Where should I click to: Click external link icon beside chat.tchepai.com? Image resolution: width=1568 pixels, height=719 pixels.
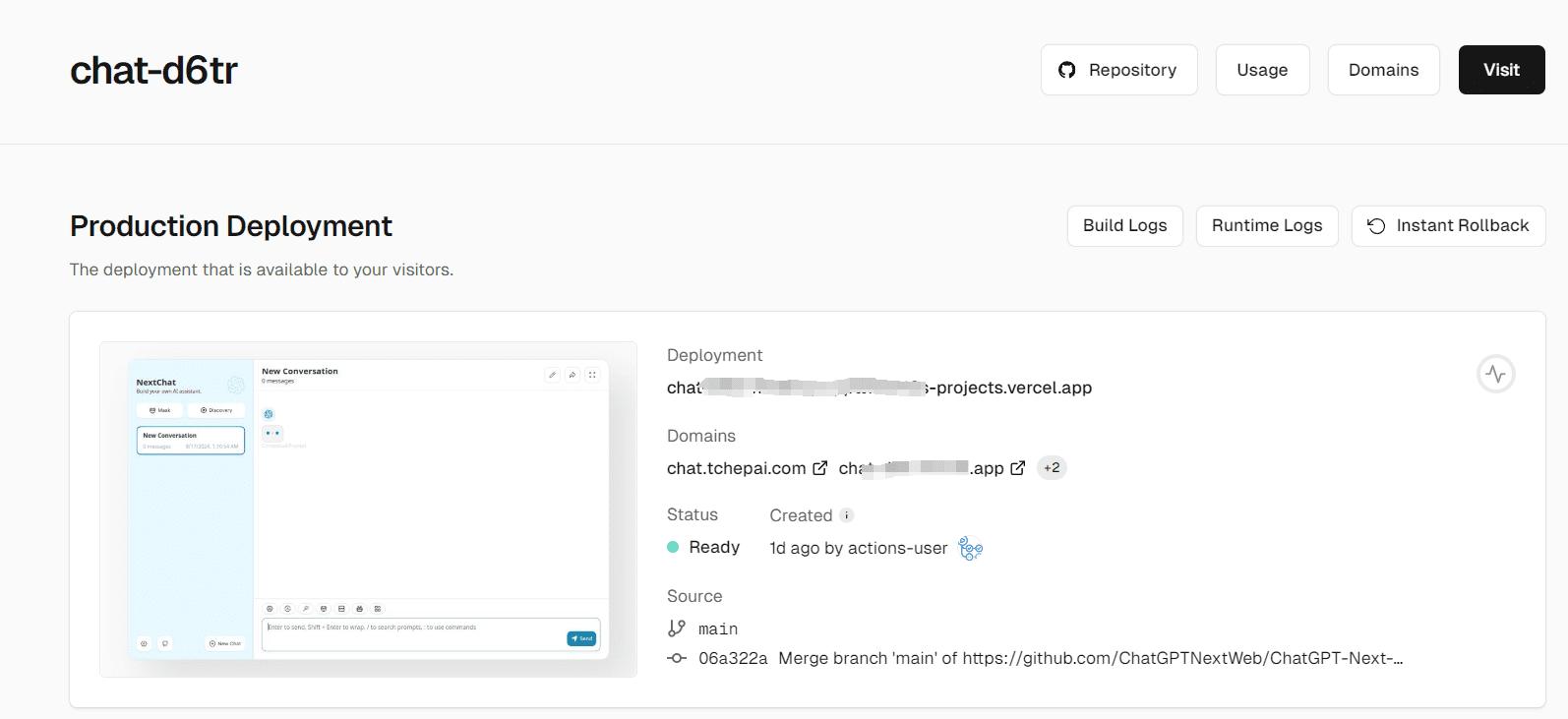(x=820, y=468)
